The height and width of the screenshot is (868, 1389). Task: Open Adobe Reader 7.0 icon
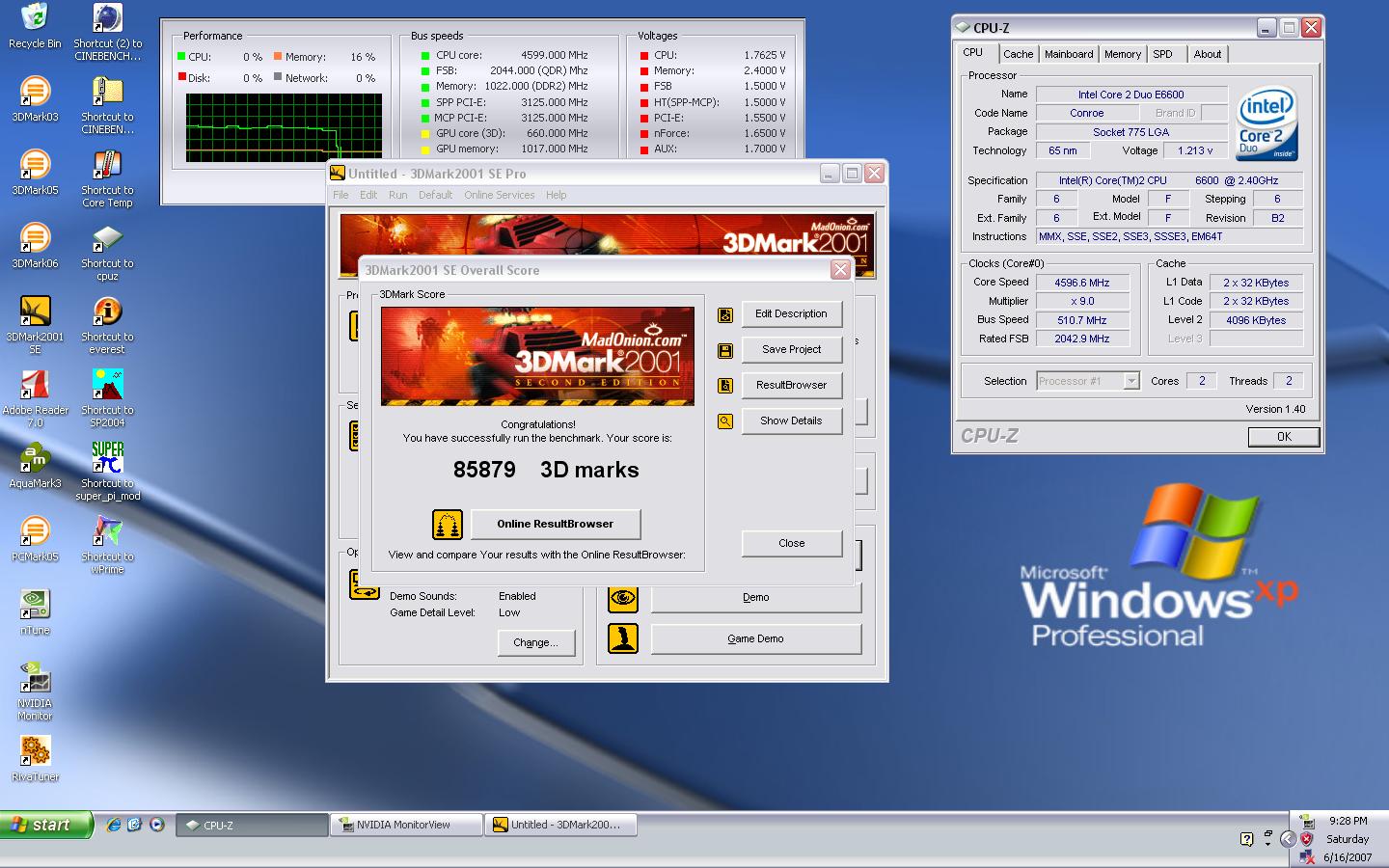point(35,398)
